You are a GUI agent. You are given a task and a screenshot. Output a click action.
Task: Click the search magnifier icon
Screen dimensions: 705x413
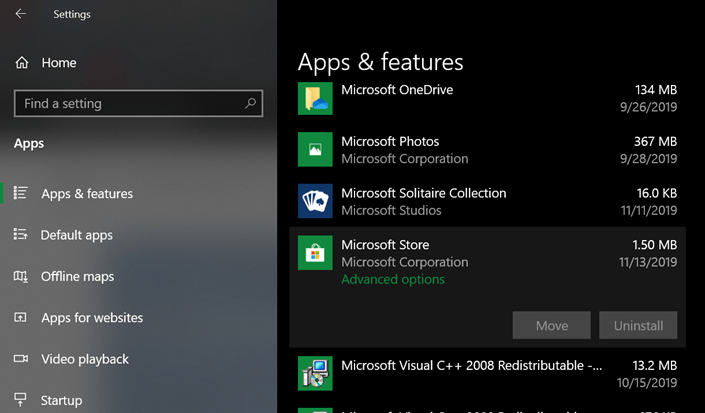250,103
